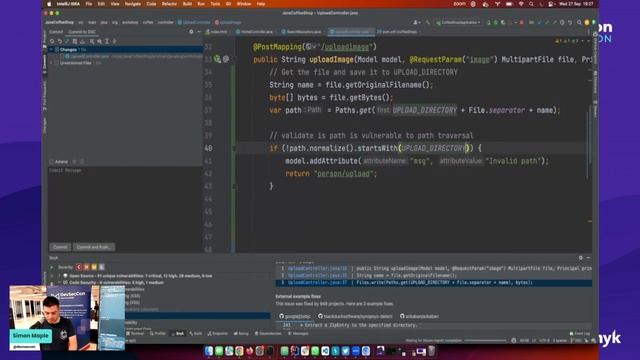Toggle the Low severity filter in Snyk
Screen dimensions: 640x360
[x=102, y=267]
